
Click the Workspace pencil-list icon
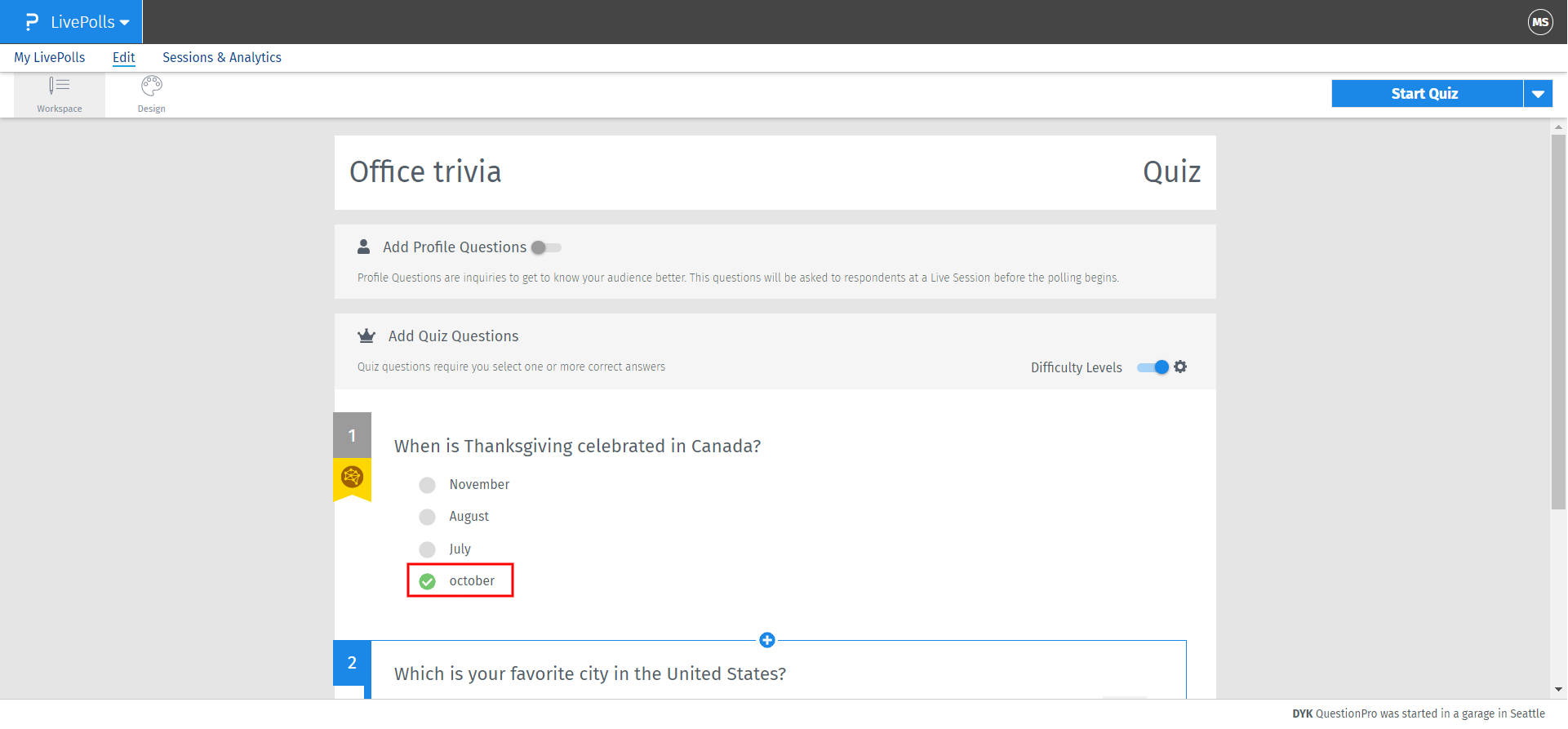click(59, 86)
